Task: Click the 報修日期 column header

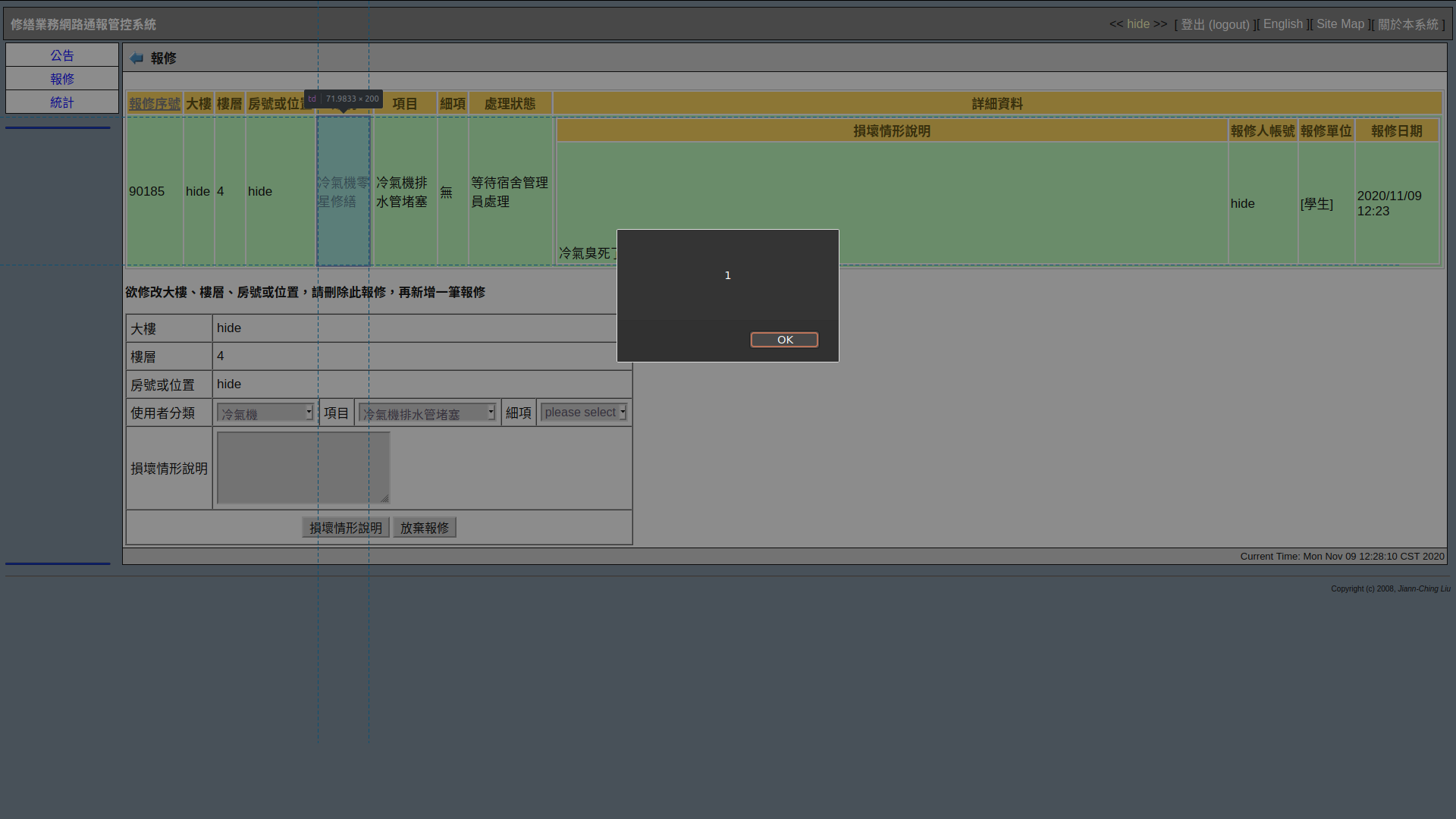Action: pos(1397,131)
